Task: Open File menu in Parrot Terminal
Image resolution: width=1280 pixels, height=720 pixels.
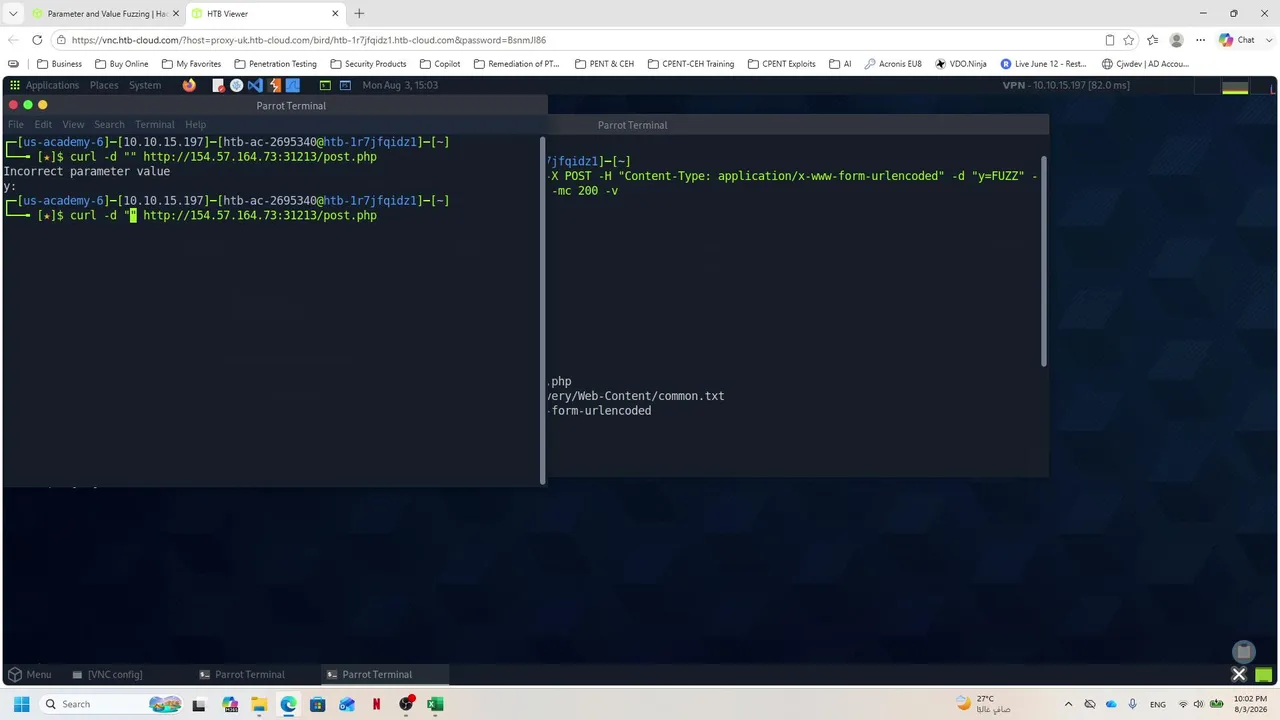Action: 16,125
